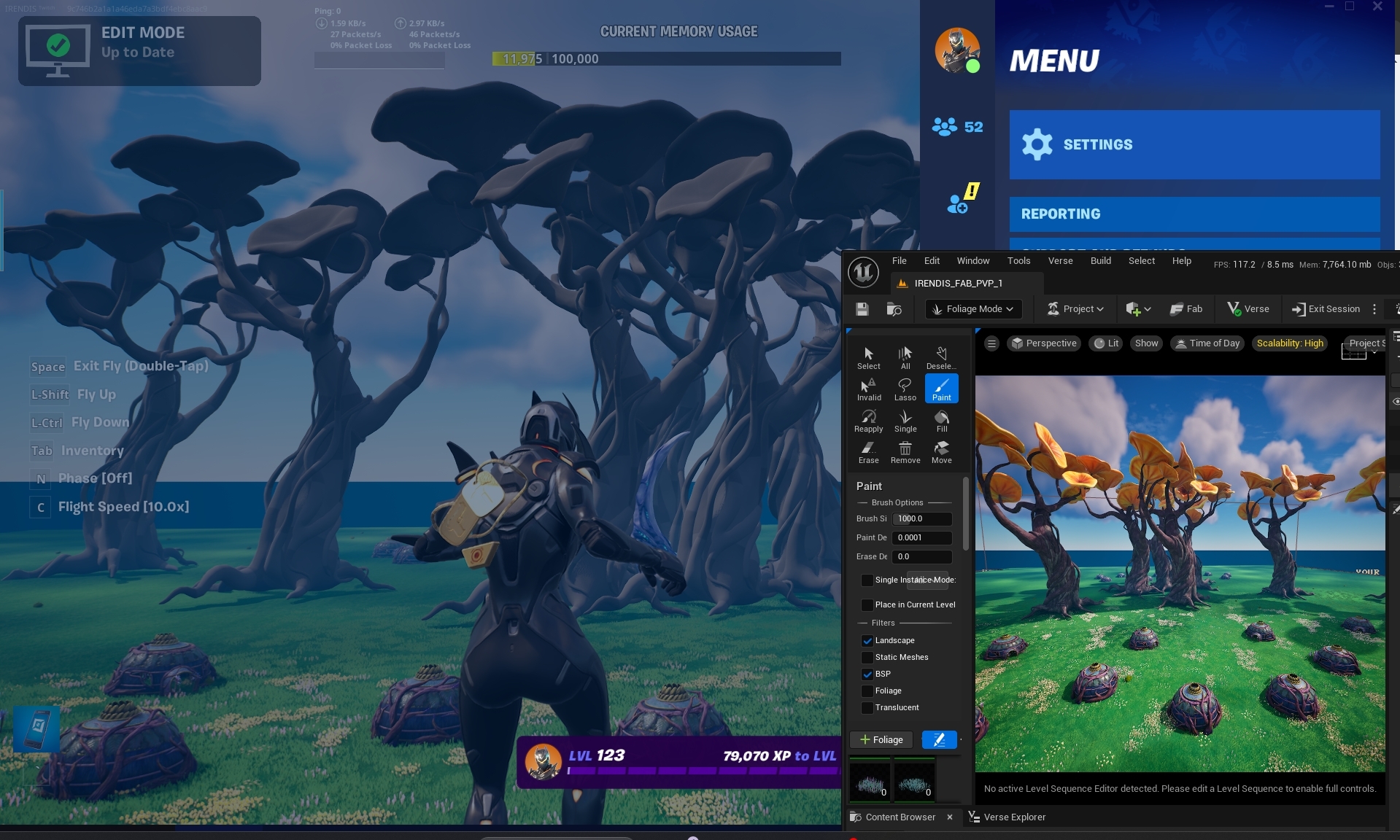Select the first foliage type thumbnail
This screenshot has height=840, width=1400.
pyautogui.click(x=870, y=780)
